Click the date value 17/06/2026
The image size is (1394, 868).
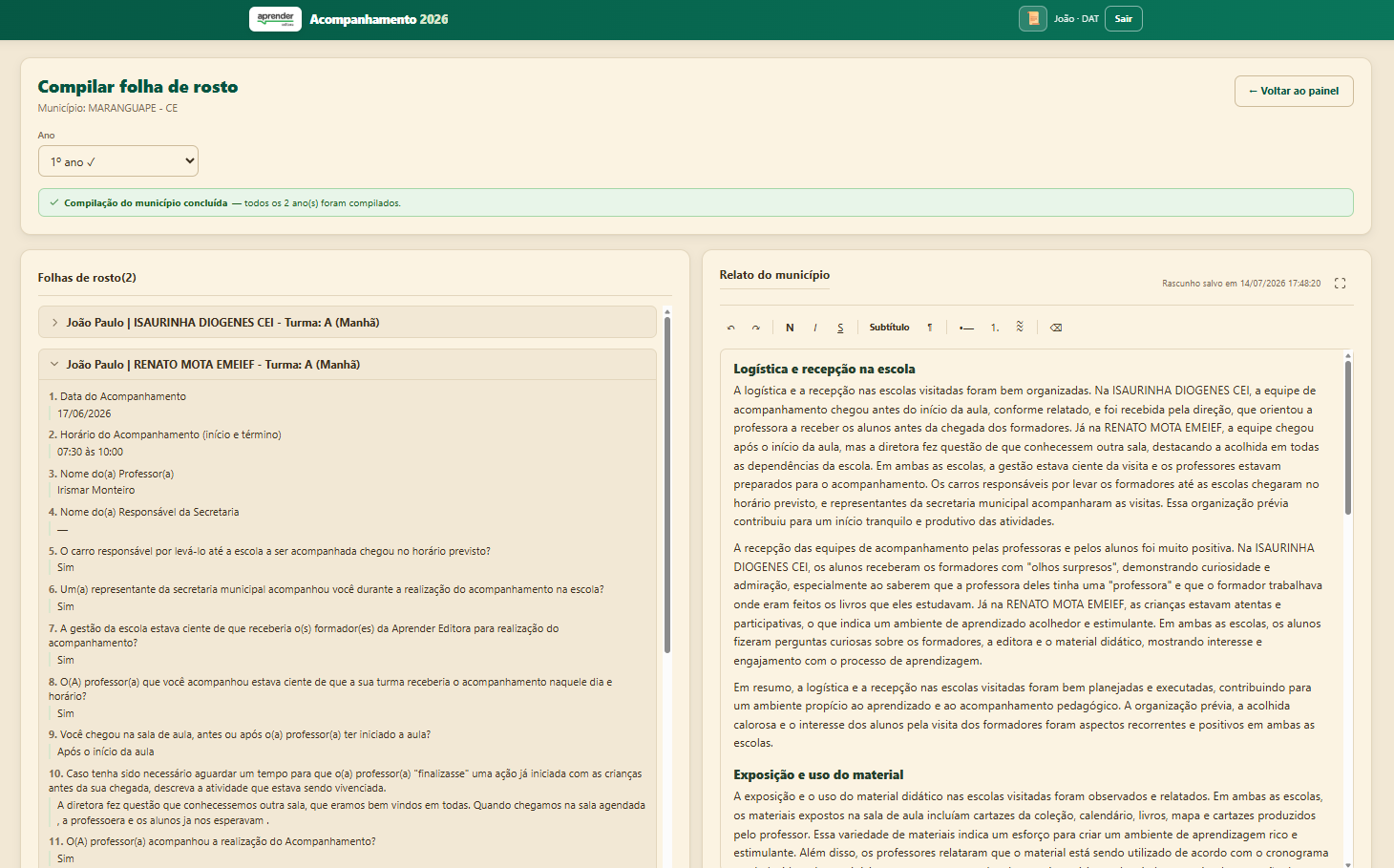[x=84, y=413]
